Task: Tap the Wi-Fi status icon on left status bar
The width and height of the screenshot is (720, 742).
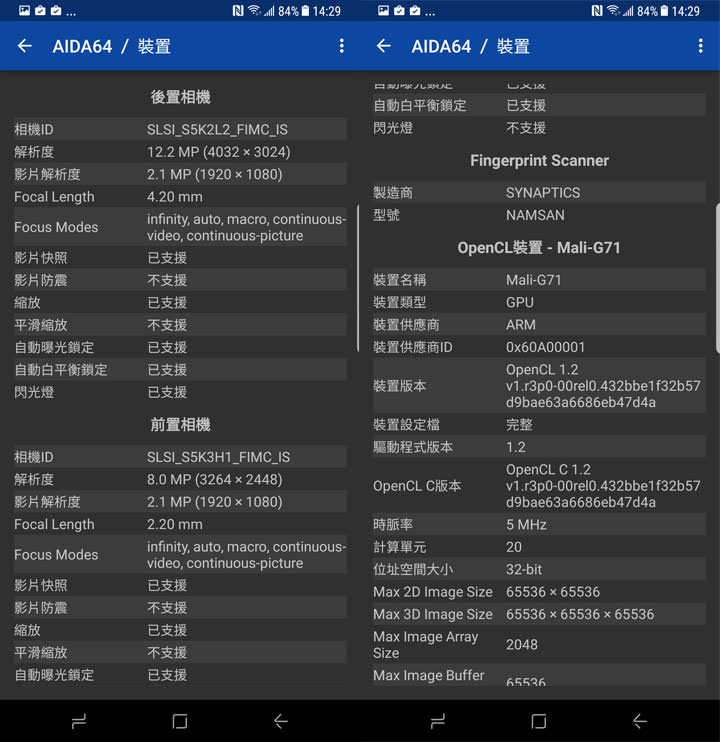Action: [255, 10]
